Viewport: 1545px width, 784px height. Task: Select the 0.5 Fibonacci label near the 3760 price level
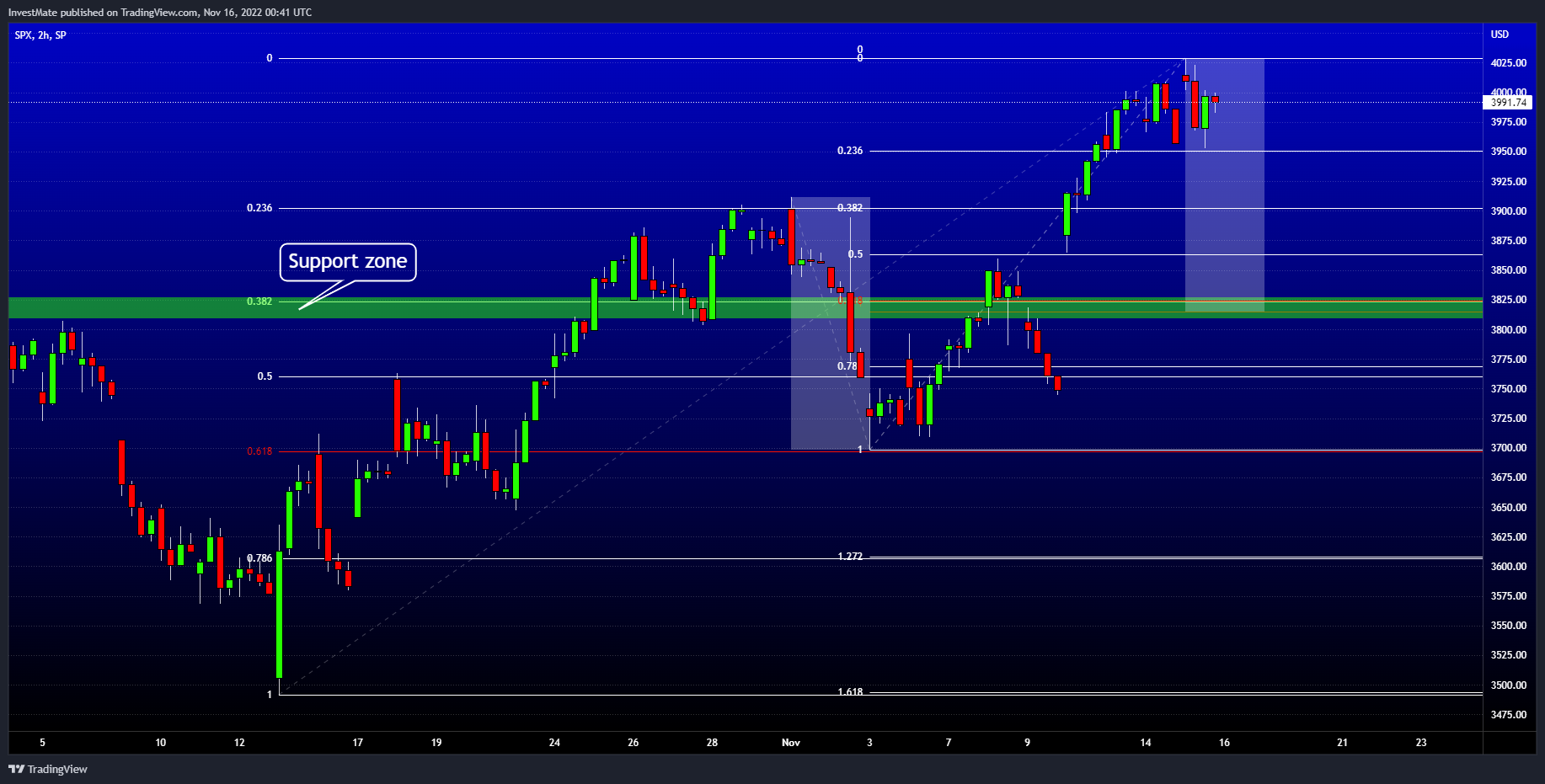pos(265,376)
